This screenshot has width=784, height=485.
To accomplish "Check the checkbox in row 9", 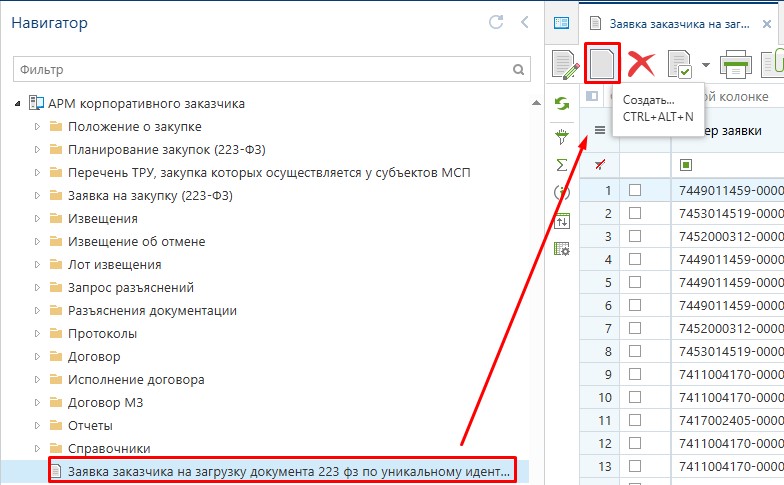I will tap(635, 374).
